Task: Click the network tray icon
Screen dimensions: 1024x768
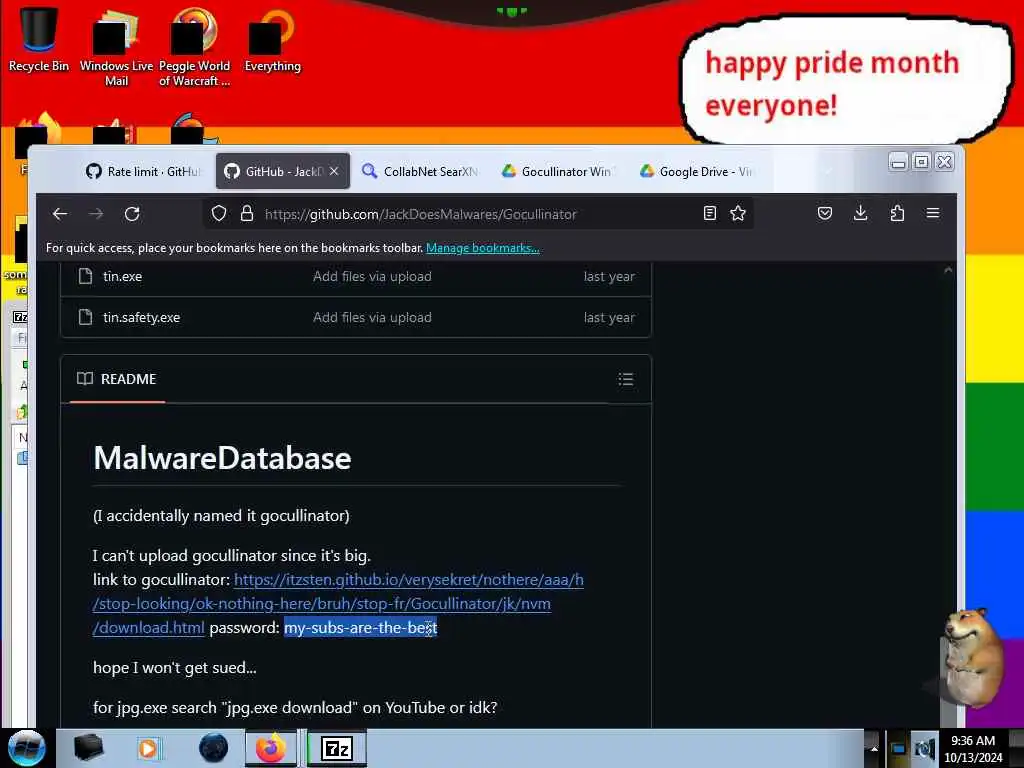Action: coord(899,749)
